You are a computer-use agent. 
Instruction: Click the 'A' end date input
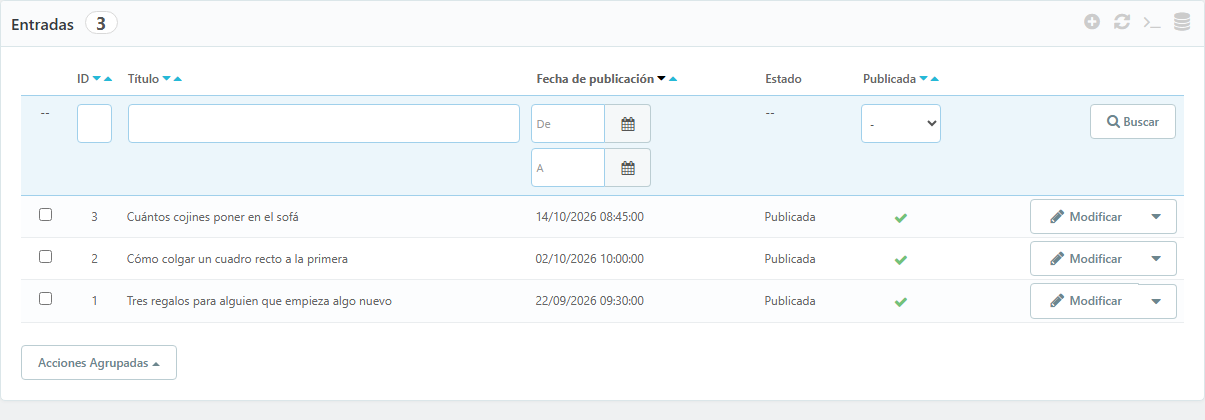pyautogui.click(x=568, y=168)
